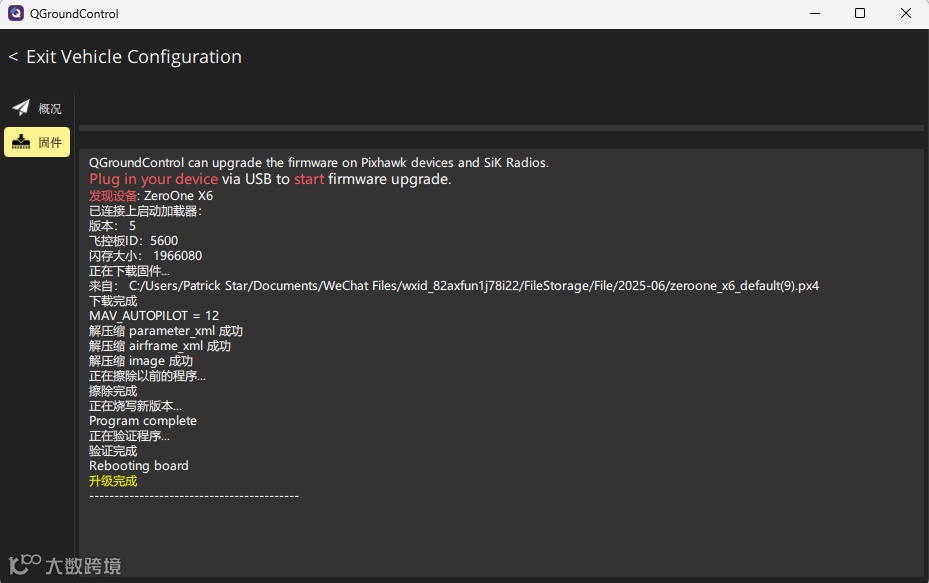Image resolution: width=929 pixels, height=583 pixels.
Task: Click the red 'Plug in your device' text
Action: [x=153, y=179]
